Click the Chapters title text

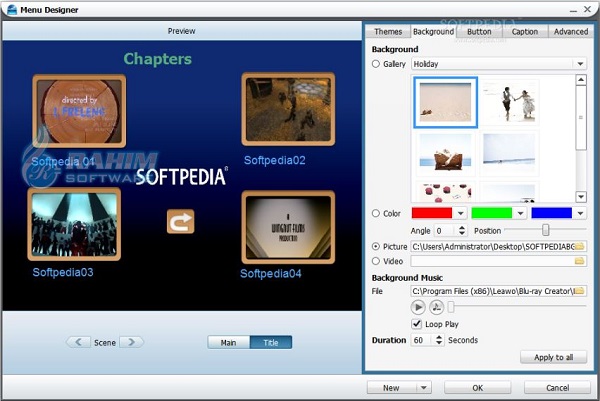pyautogui.click(x=158, y=59)
